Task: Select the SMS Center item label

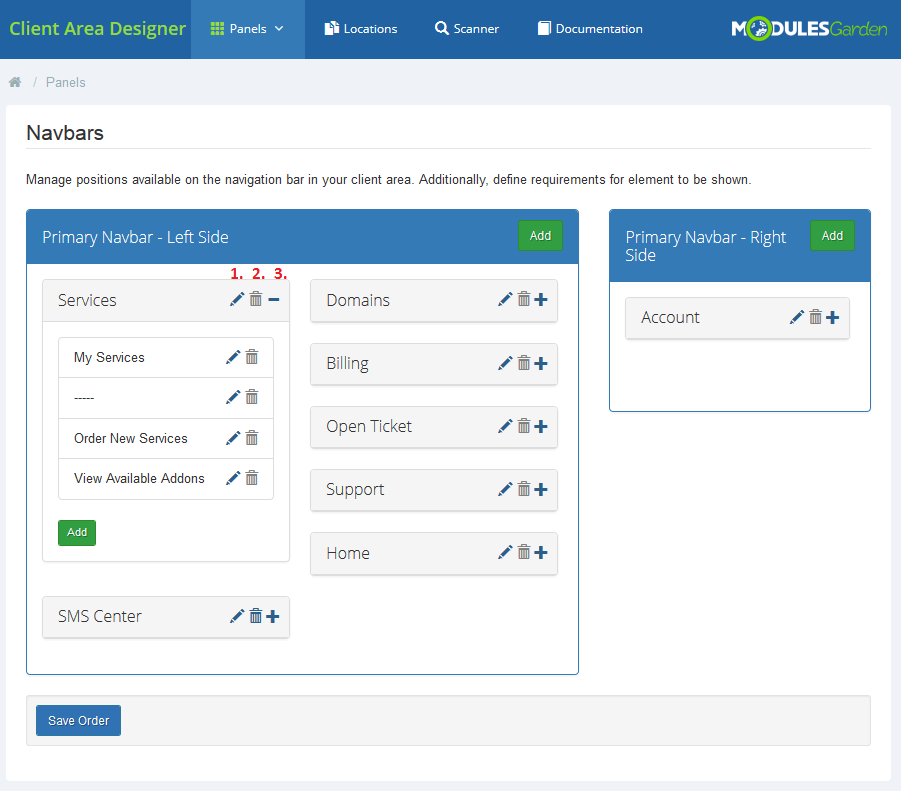Action: (x=100, y=616)
